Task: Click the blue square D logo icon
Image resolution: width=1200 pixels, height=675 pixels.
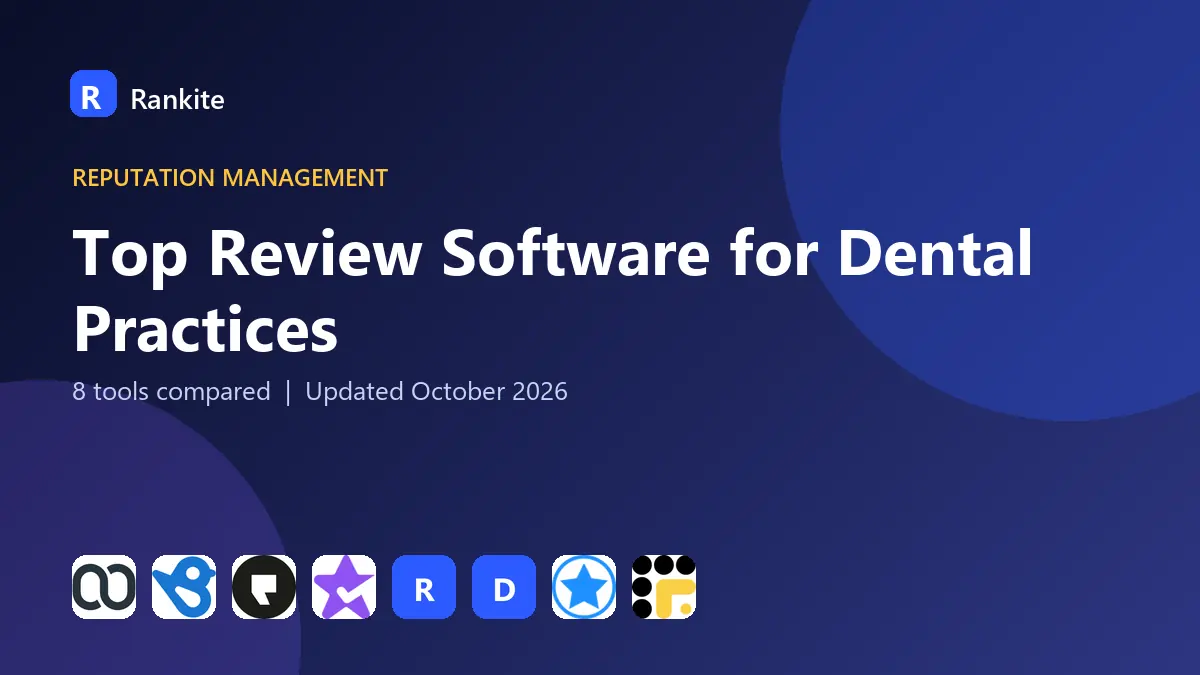Action: tap(504, 587)
